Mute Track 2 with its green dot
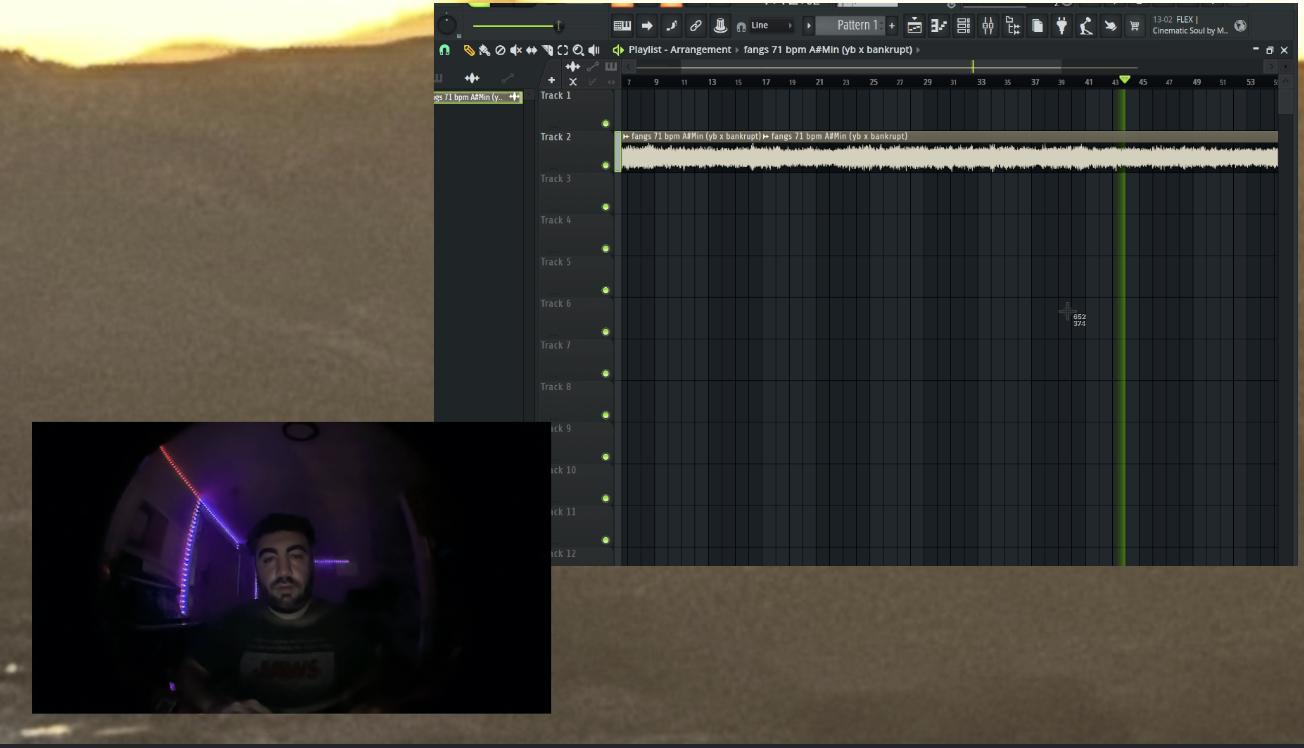 [606, 165]
